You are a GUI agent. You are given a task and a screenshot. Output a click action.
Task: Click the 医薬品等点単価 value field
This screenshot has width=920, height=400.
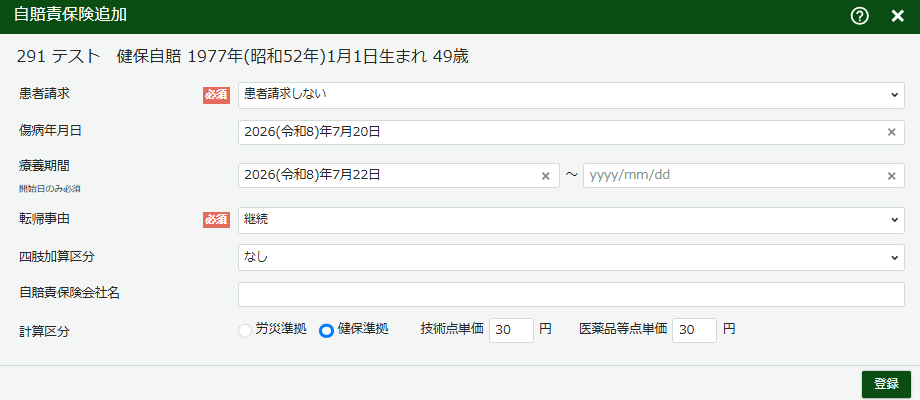[x=695, y=330]
